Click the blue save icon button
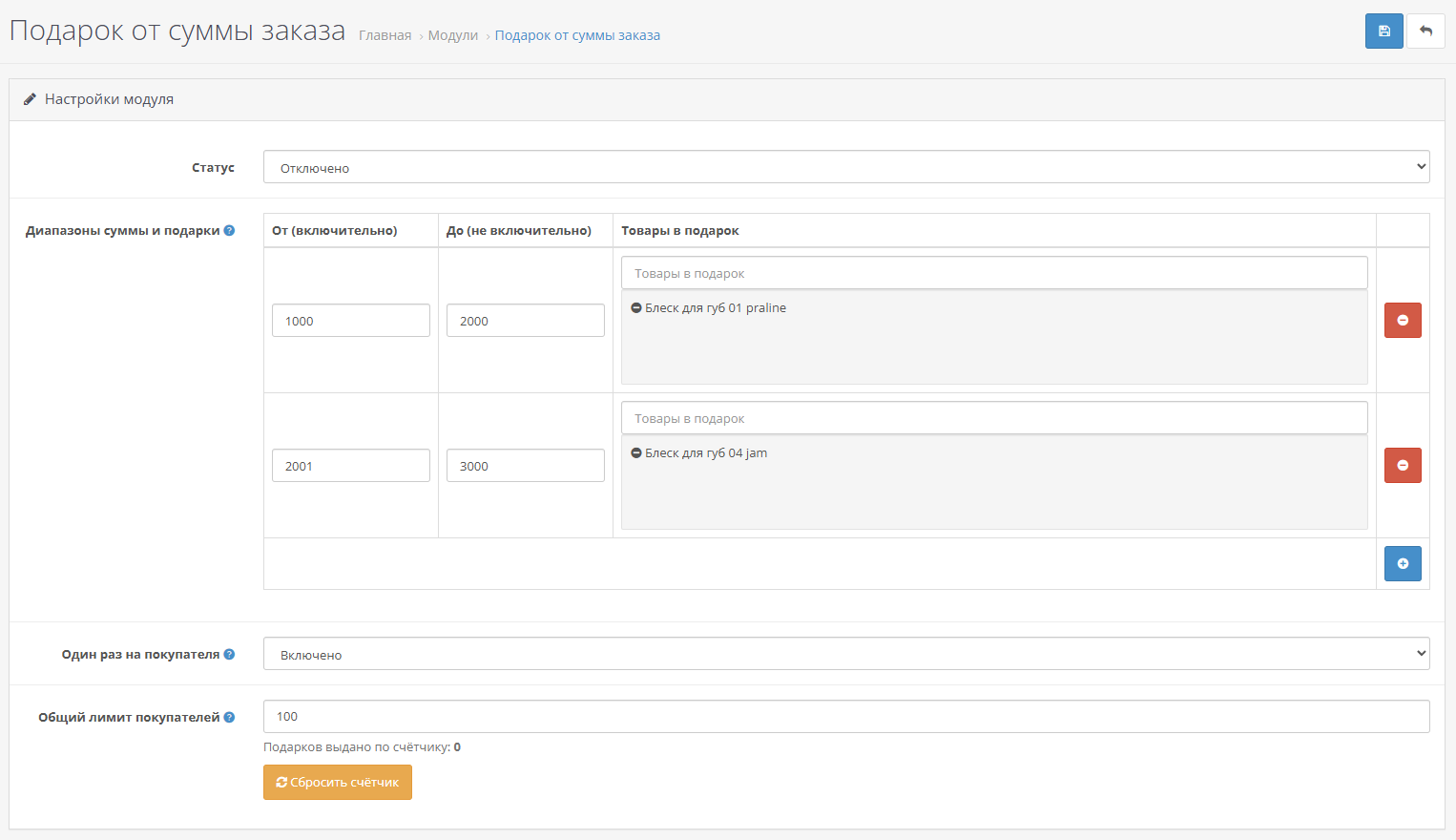 (x=1383, y=31)
